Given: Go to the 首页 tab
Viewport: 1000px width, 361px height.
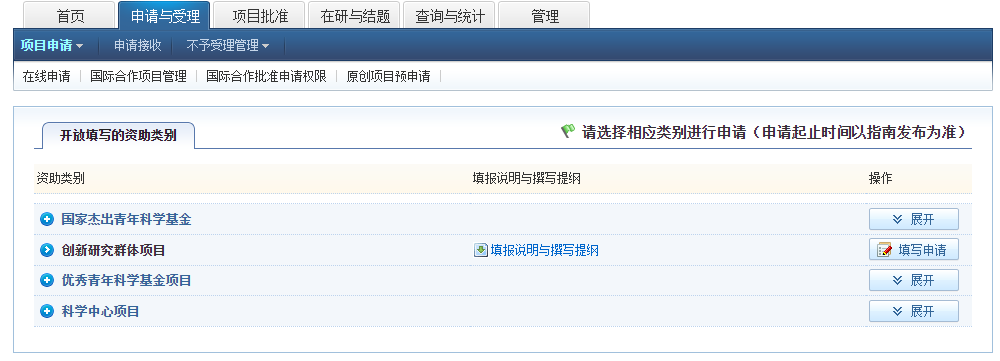Looking at the screenshot, I should click(70, 16).
